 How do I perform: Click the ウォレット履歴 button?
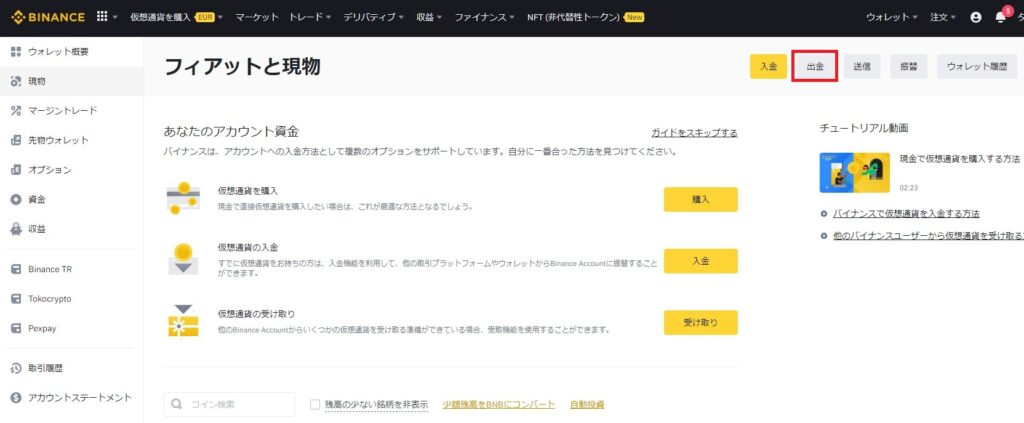[x=977, y=67]
